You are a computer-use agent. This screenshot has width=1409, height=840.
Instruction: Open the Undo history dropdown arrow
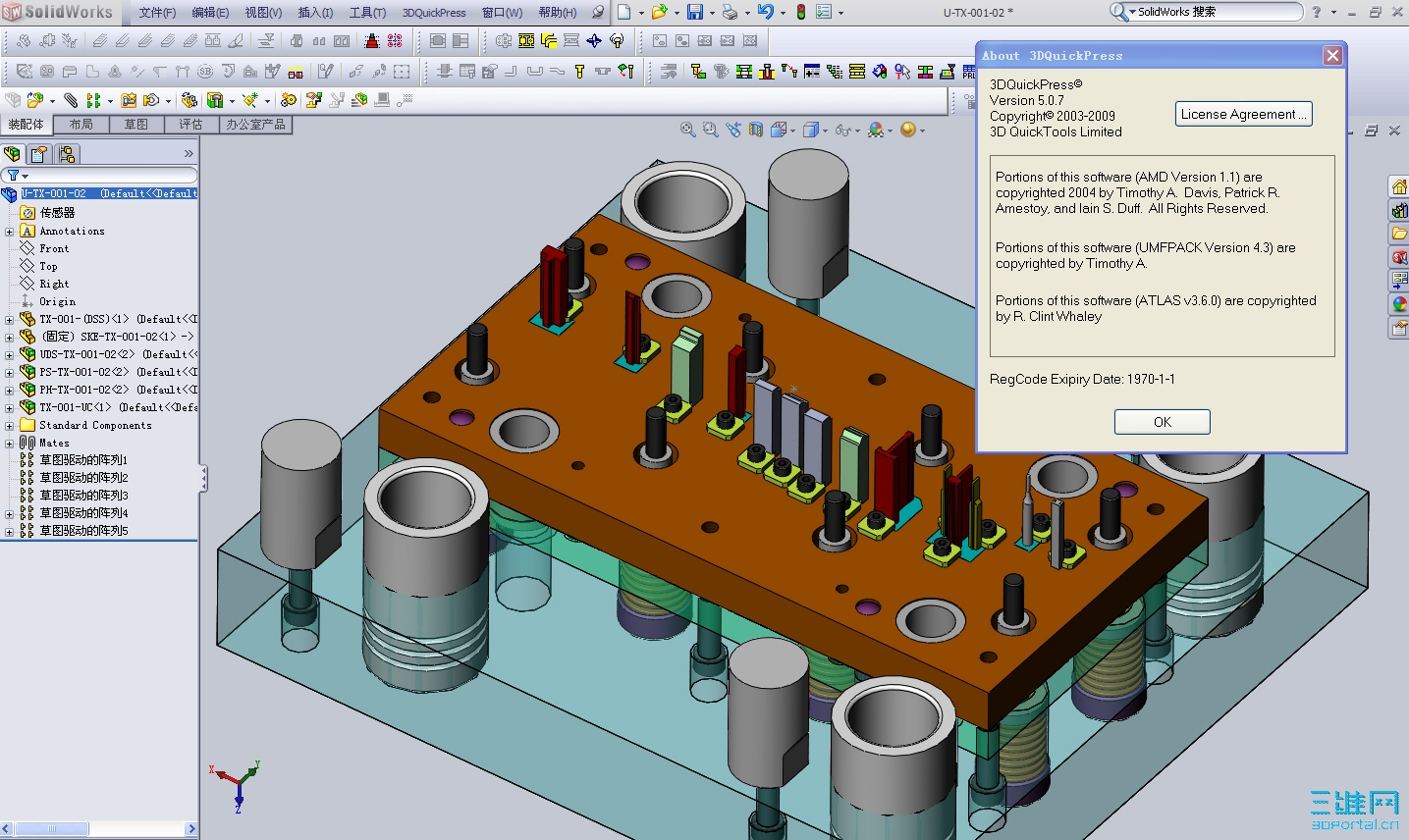783,13
